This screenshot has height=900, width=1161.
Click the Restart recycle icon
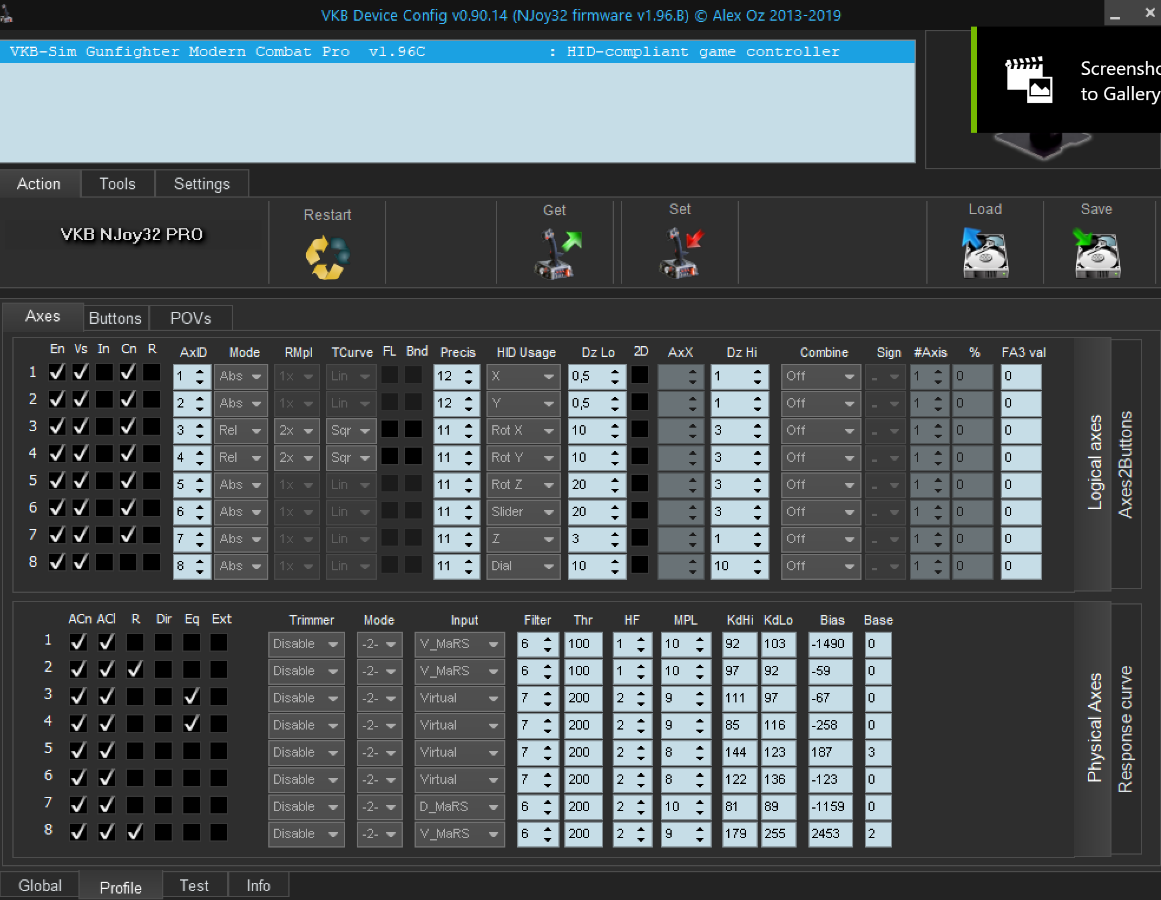tap(327, 257)
